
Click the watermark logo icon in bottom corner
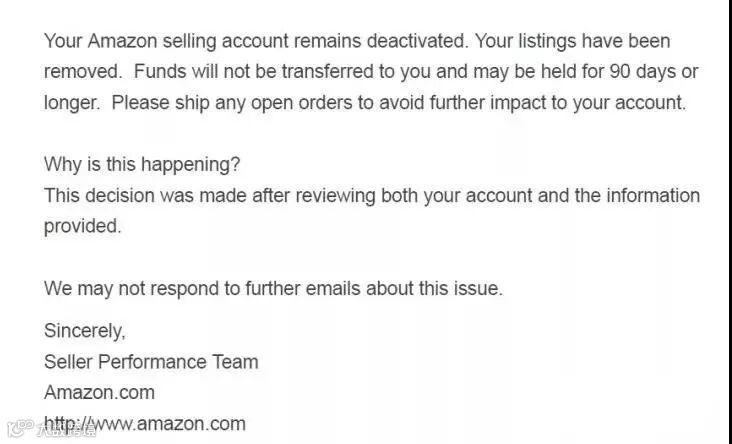coord(19,429)
